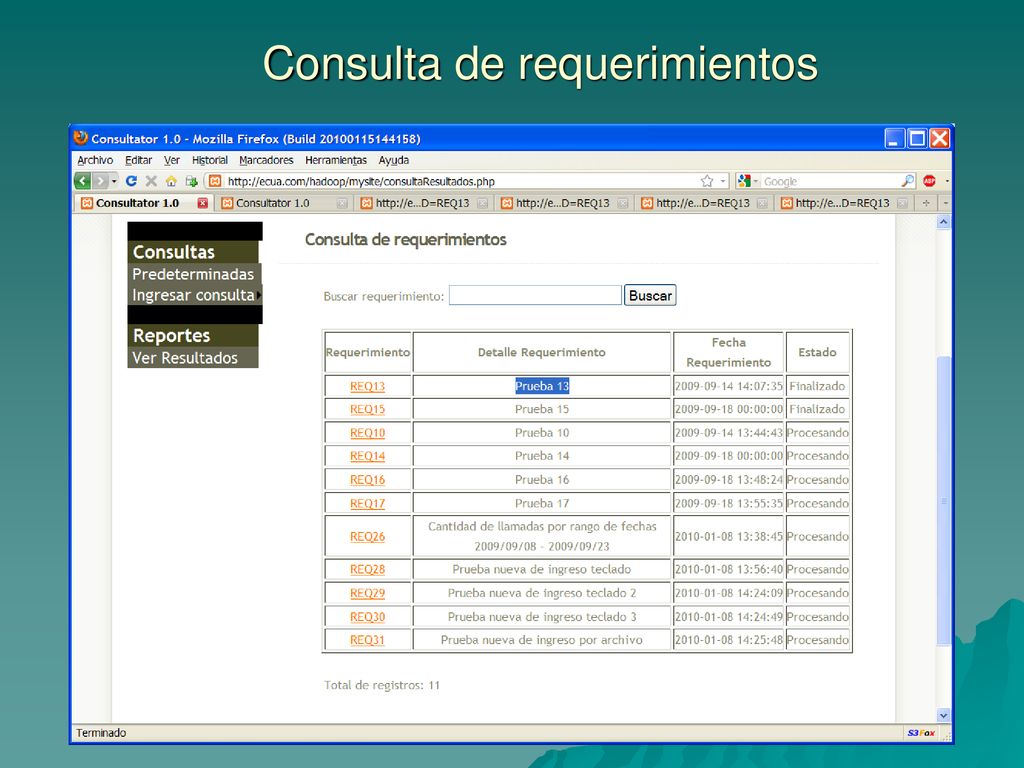Screen dimensions: 1024x768
Task: Click the Reportes sidebar heading
Action: tap(193, 336)
